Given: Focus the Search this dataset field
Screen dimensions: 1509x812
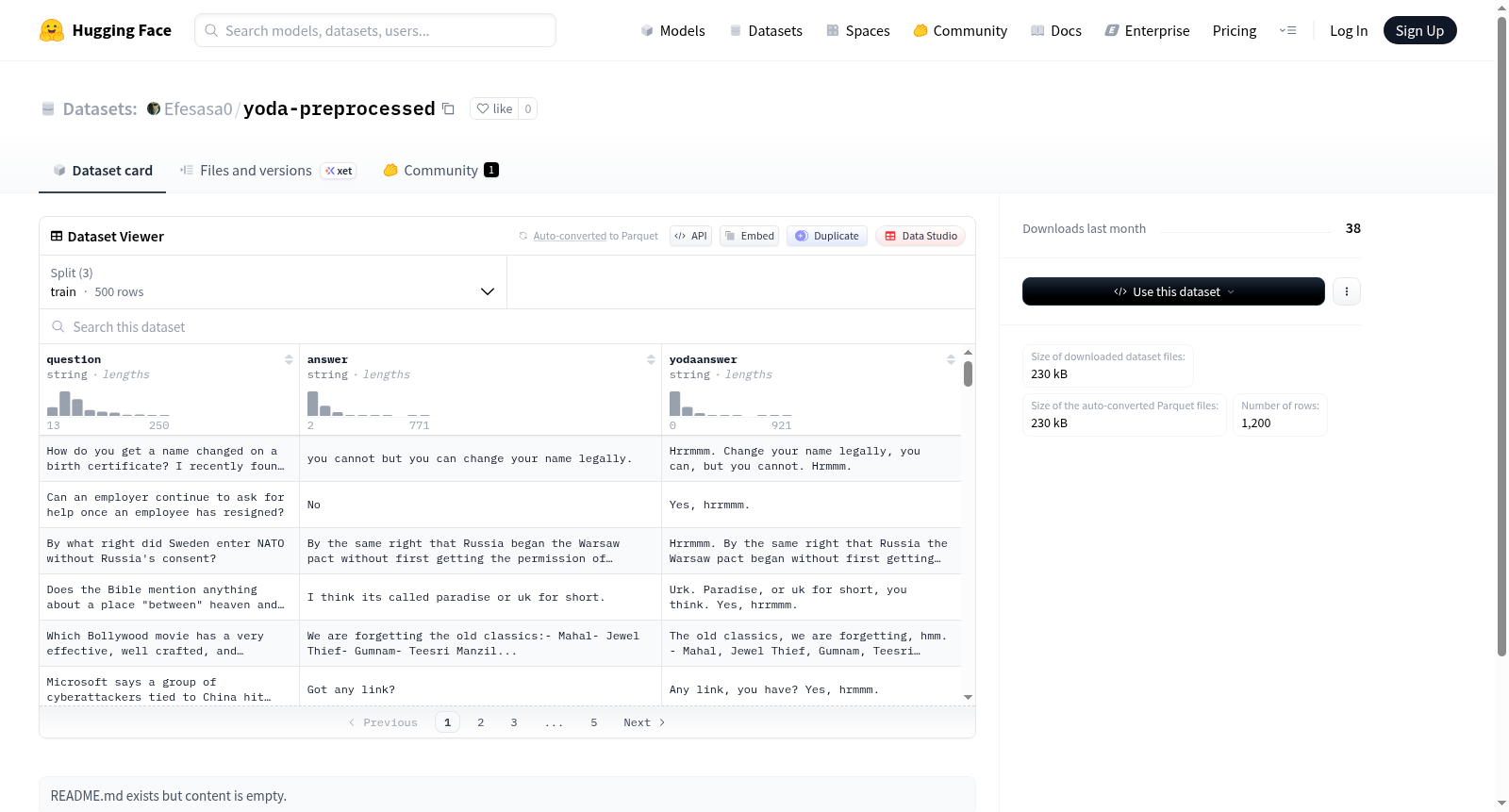Looking at the screenshot, I should tap(507, 326).
